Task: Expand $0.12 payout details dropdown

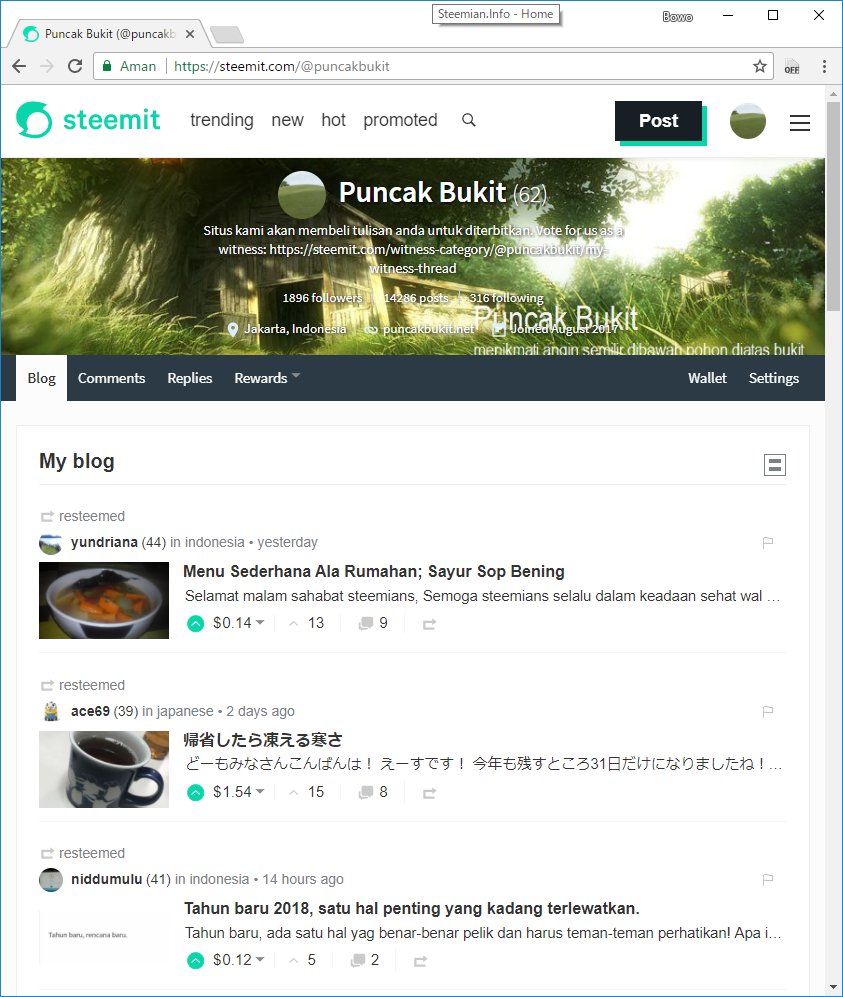Action: click(238, 960)
